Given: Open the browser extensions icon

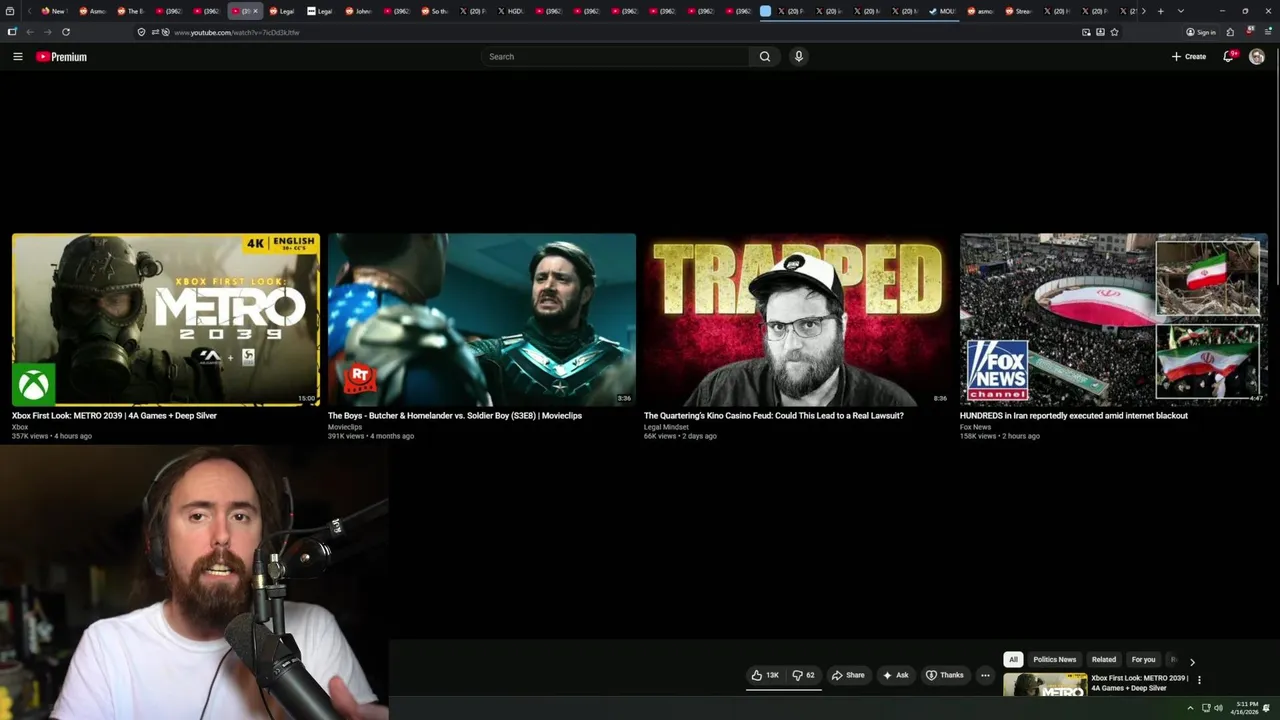Looking at the screenshot, I should click(1231, 32).
